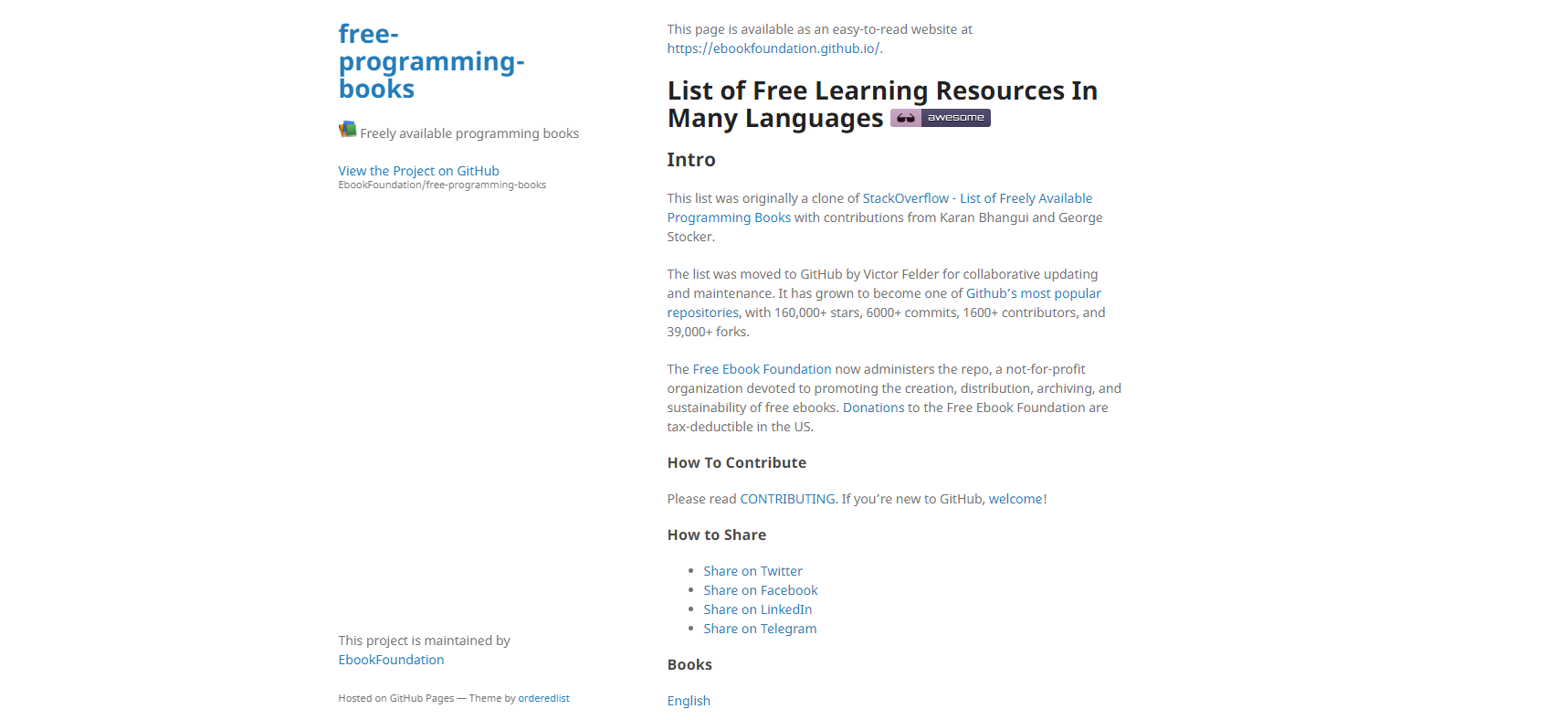The height and width of the screenshot is (720, 1568).
Task: Click Share on LinkedIn
Action: tap(757, 609)
